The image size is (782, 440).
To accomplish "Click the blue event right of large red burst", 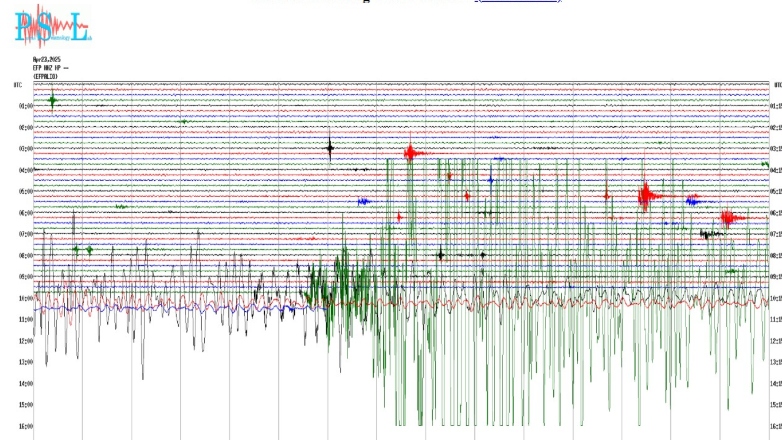I will click(x=693, y=201).
